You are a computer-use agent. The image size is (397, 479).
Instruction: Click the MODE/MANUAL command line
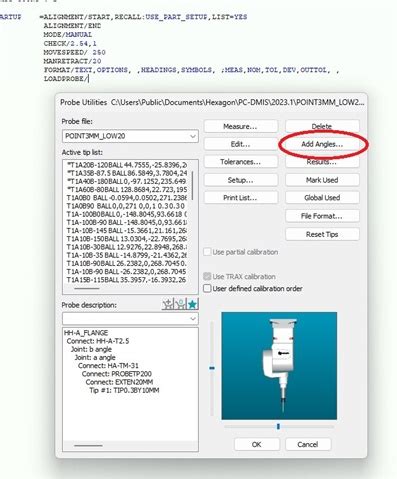68,35
